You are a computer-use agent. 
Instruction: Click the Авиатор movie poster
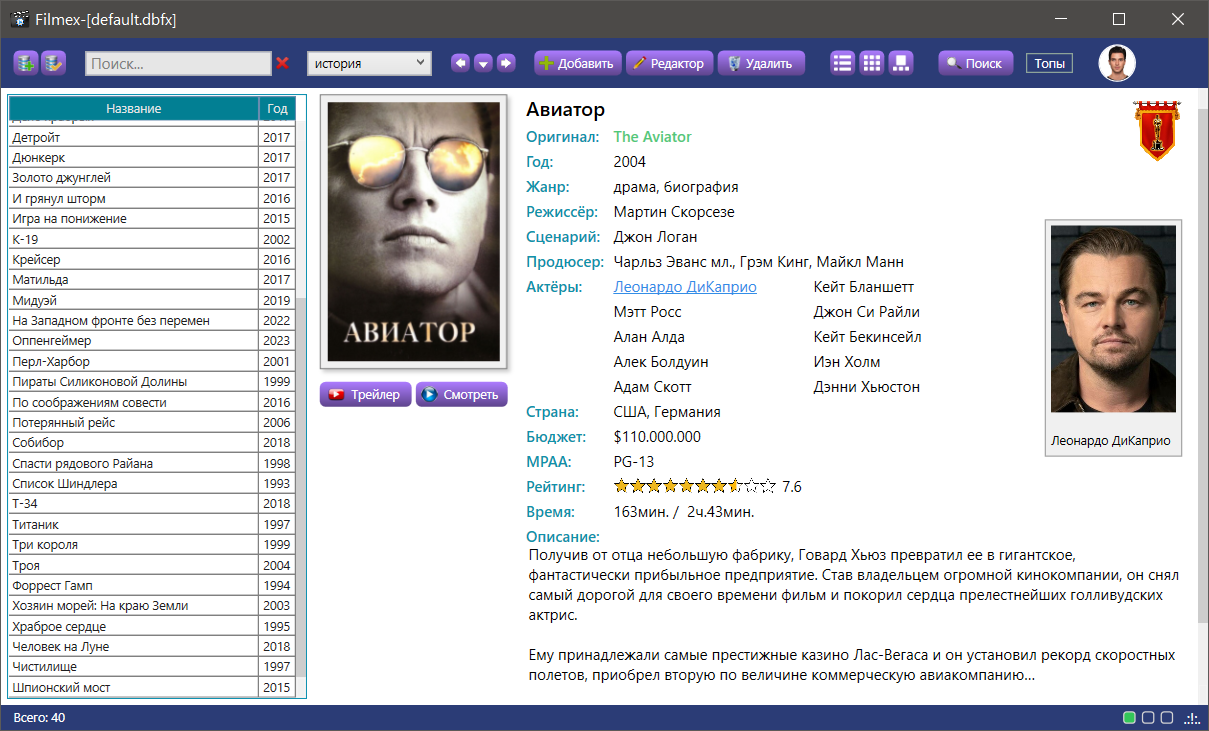coord(413,231)
